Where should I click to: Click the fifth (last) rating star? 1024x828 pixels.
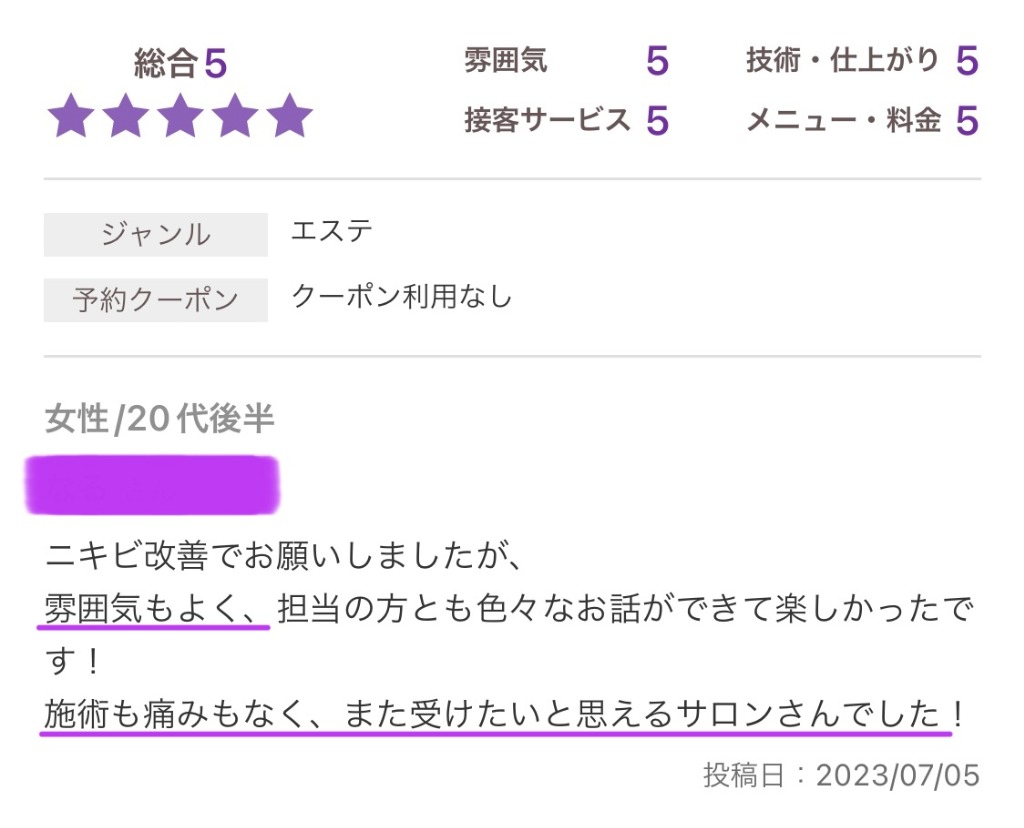coord(290,116)
